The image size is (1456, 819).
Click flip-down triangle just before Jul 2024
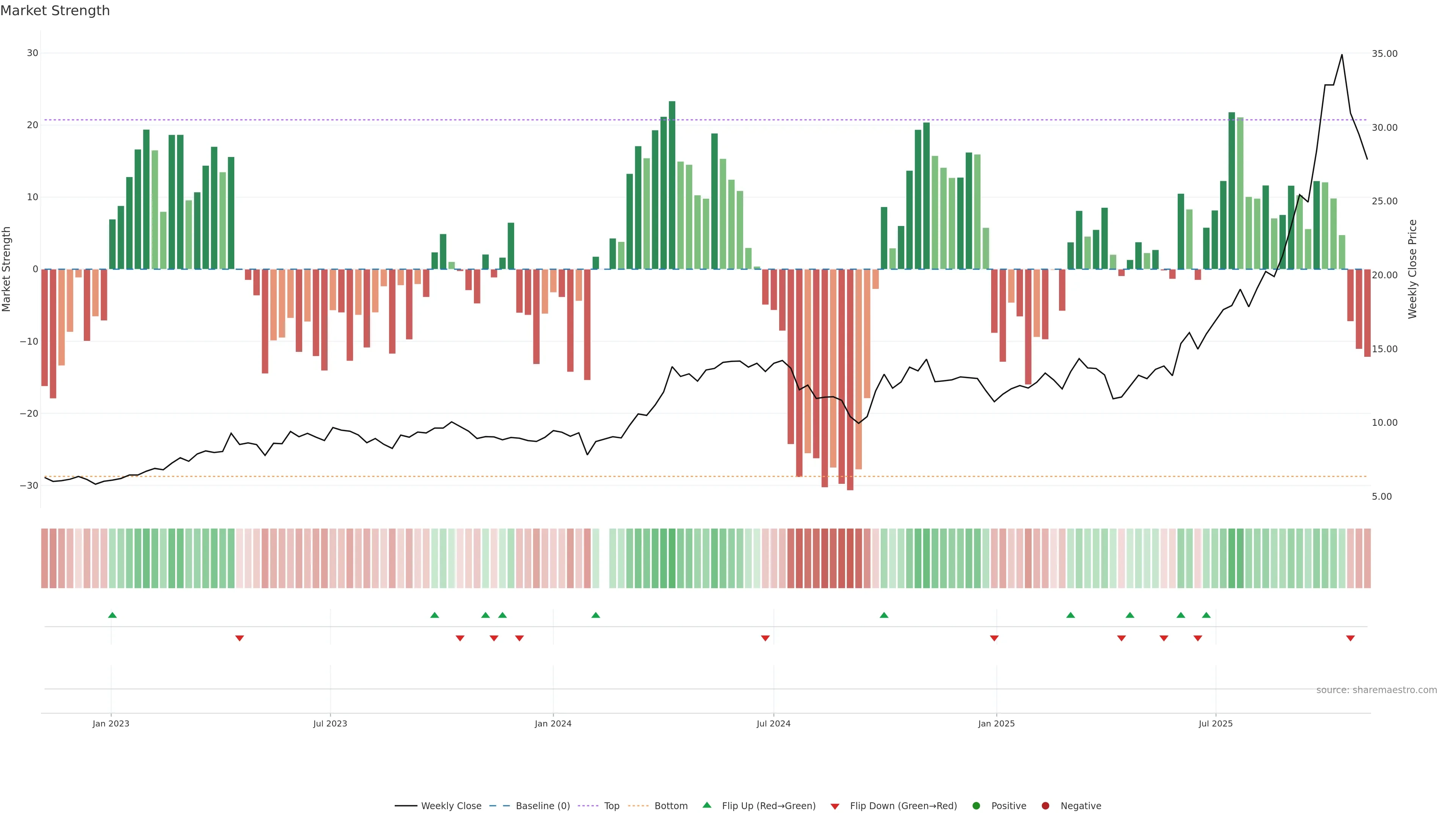pyautogui.click(x=765, y=638)
